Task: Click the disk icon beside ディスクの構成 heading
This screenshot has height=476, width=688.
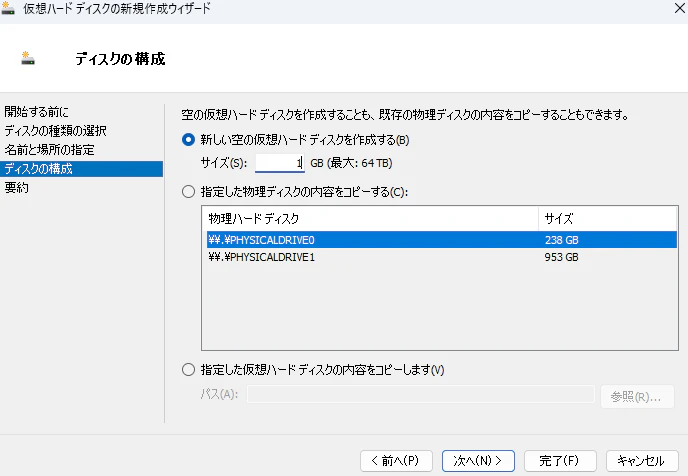Action: [28, 58]
